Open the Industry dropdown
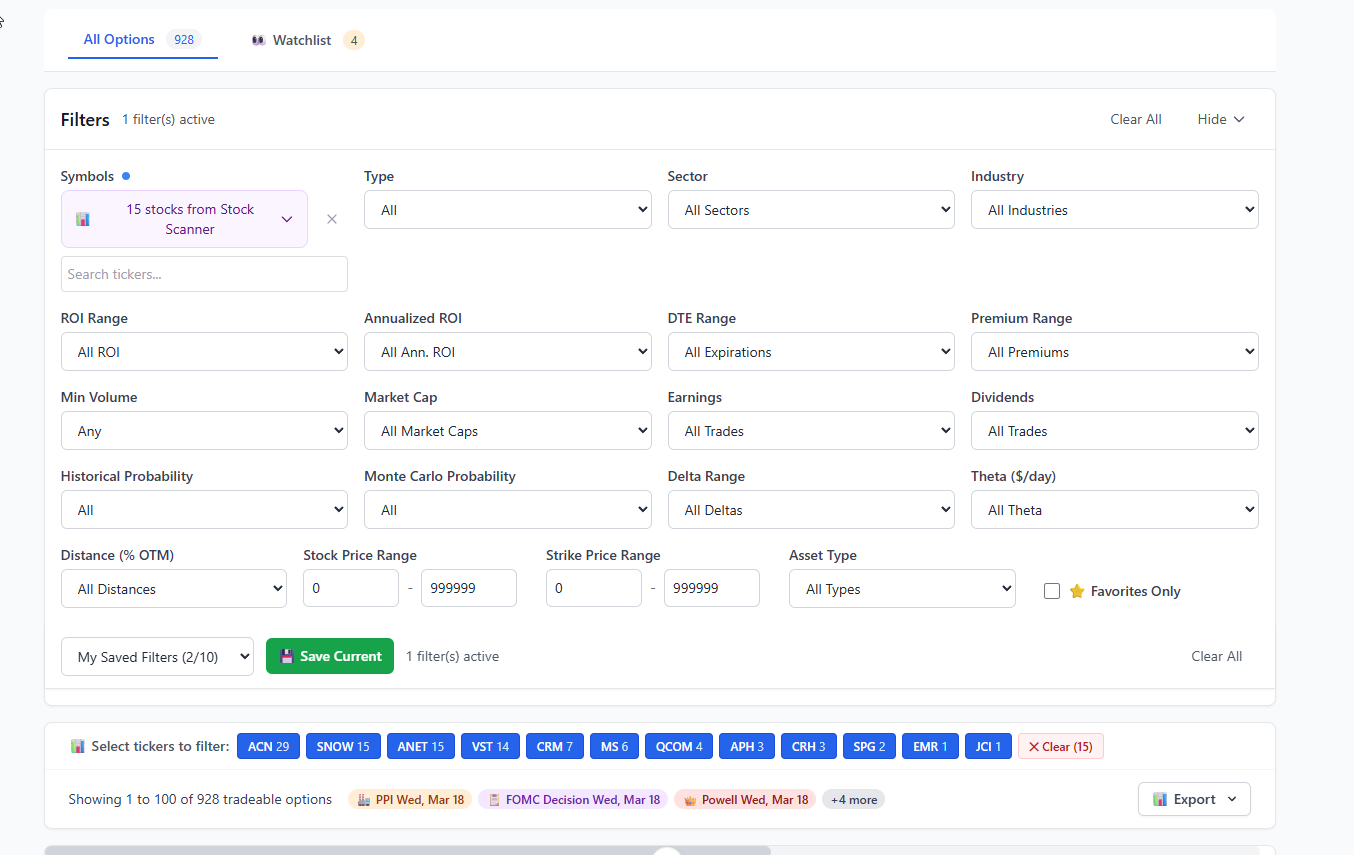Image resolution: width=1354 pixels, height=855 pixels. click(1115, 210)
